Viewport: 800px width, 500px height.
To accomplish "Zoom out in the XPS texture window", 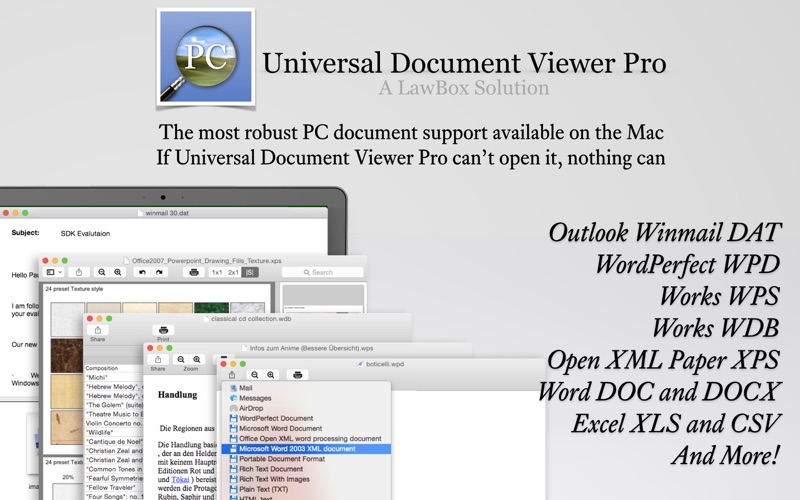I will click(x=102, y=272).
